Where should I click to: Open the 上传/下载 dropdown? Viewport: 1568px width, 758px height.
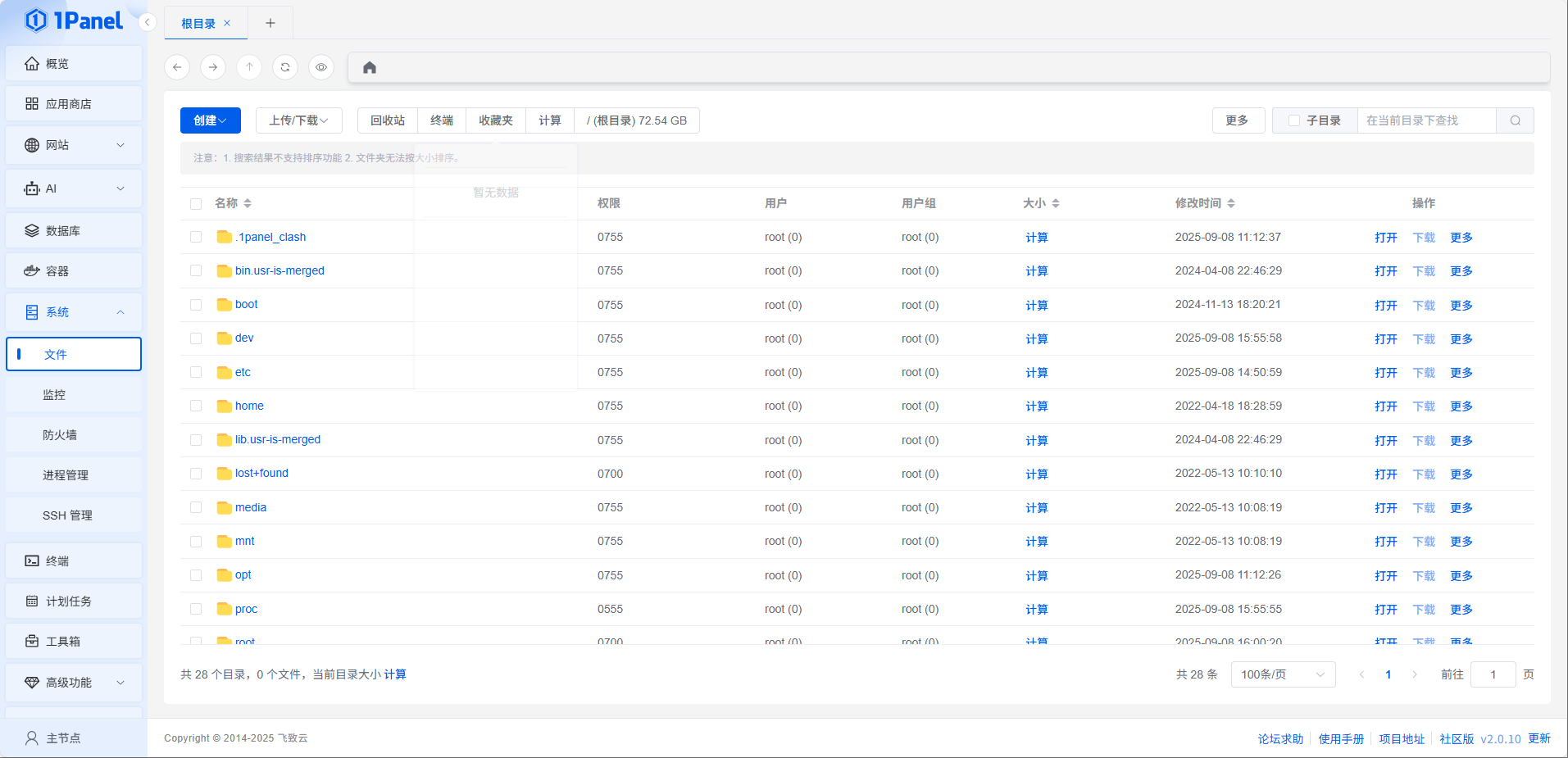[x=298, y=120]
